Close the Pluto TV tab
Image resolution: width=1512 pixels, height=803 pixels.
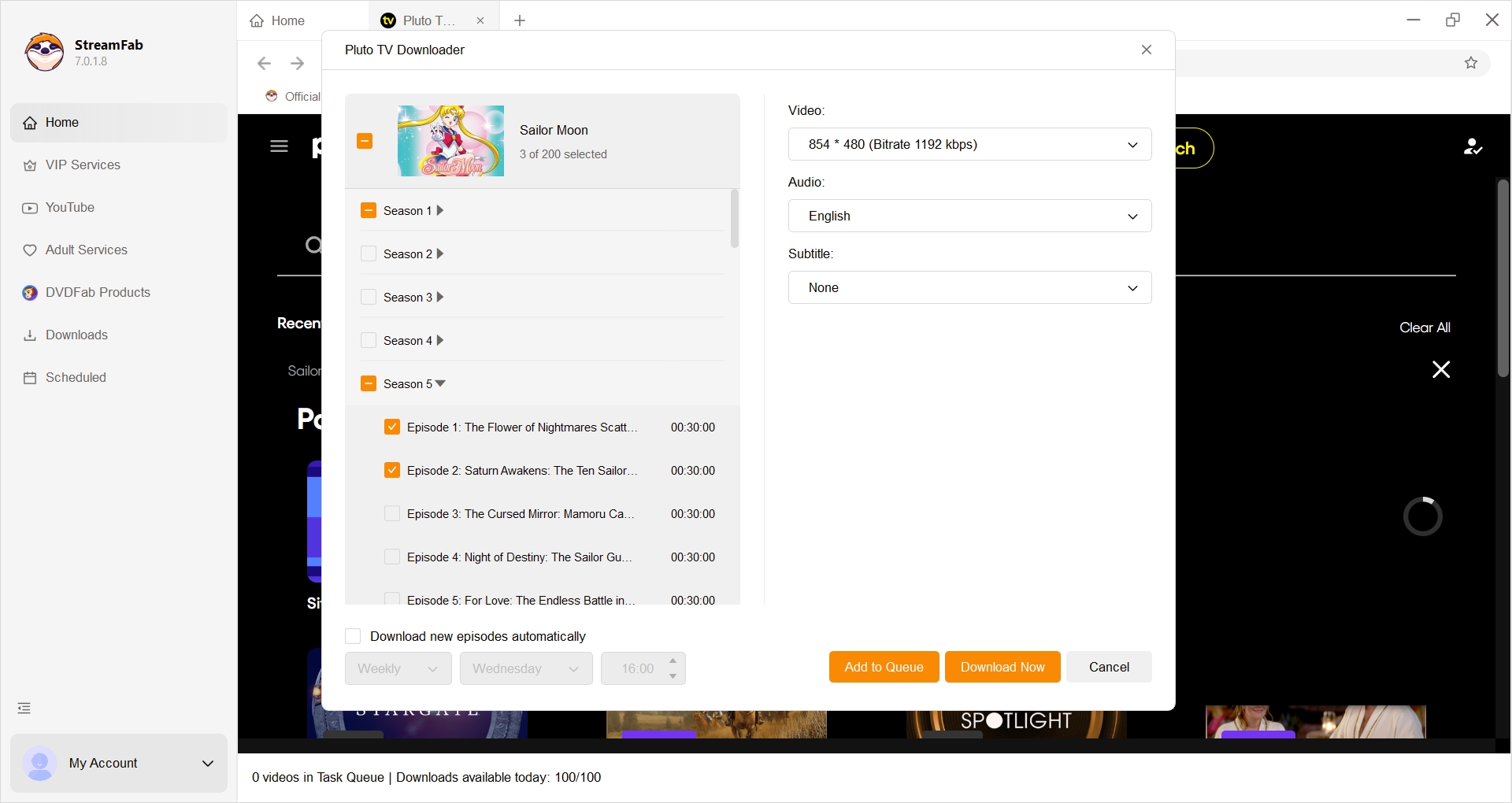(x=480, y=20)
